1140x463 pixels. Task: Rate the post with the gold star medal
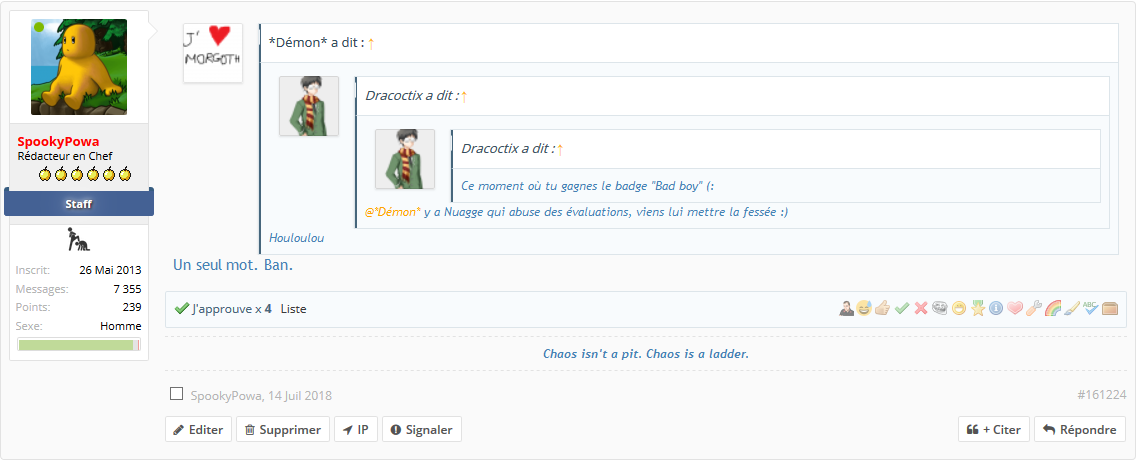[x=978, y=309]
